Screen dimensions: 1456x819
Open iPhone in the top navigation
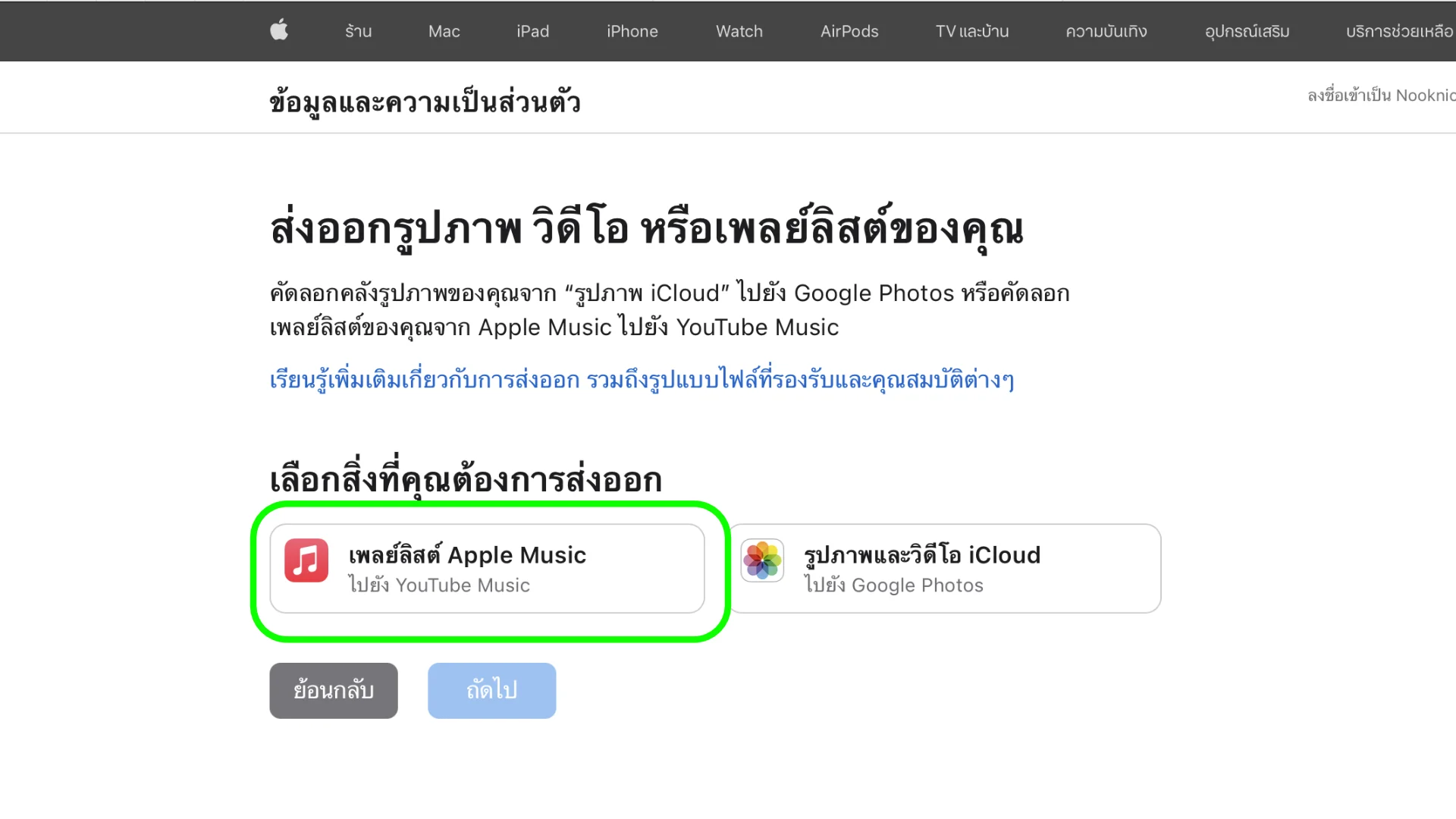(x=632, y=31)
